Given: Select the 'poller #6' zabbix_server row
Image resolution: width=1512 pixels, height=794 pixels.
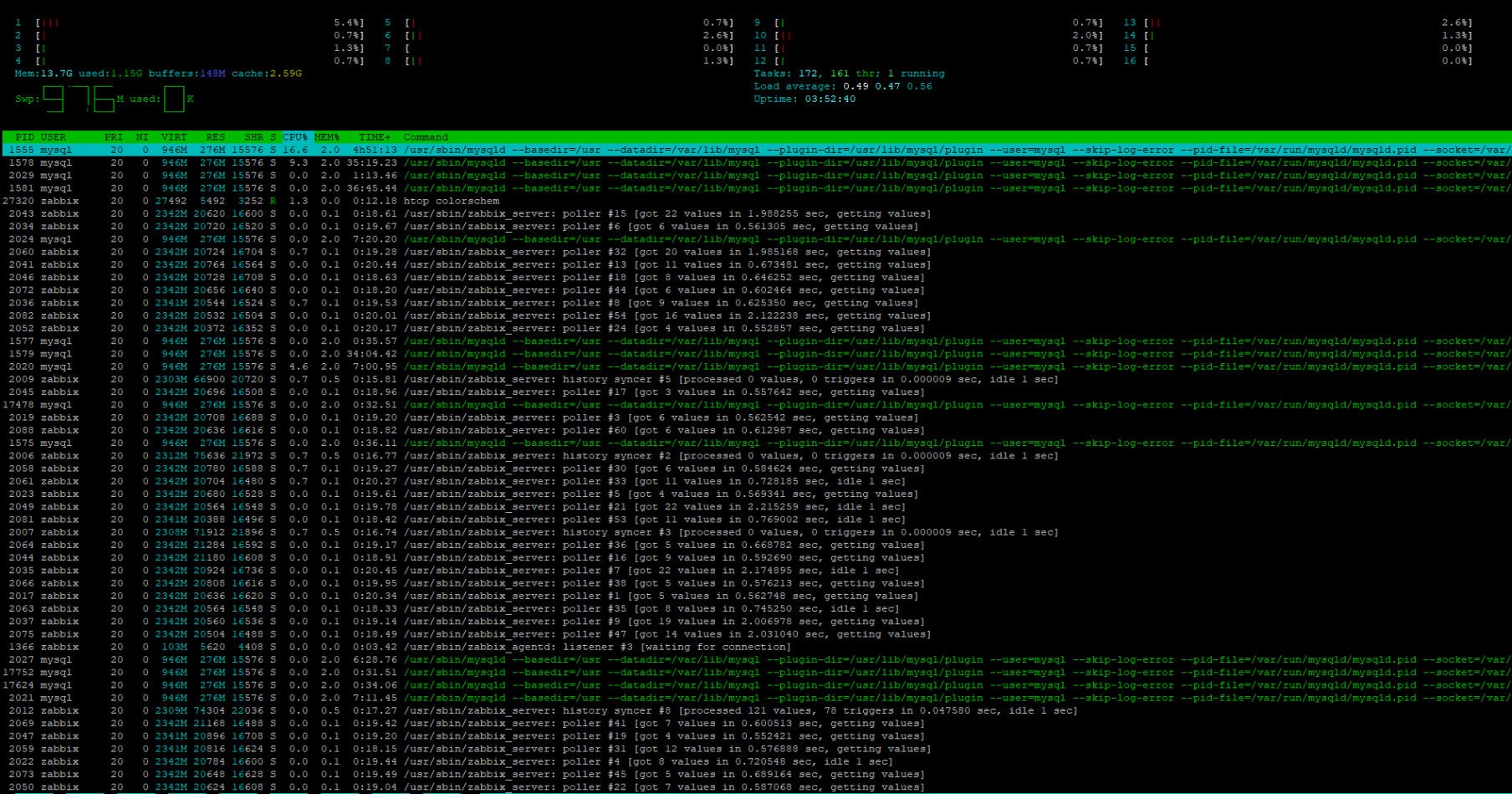Looking at the screenshot, I should coord(756,226).
